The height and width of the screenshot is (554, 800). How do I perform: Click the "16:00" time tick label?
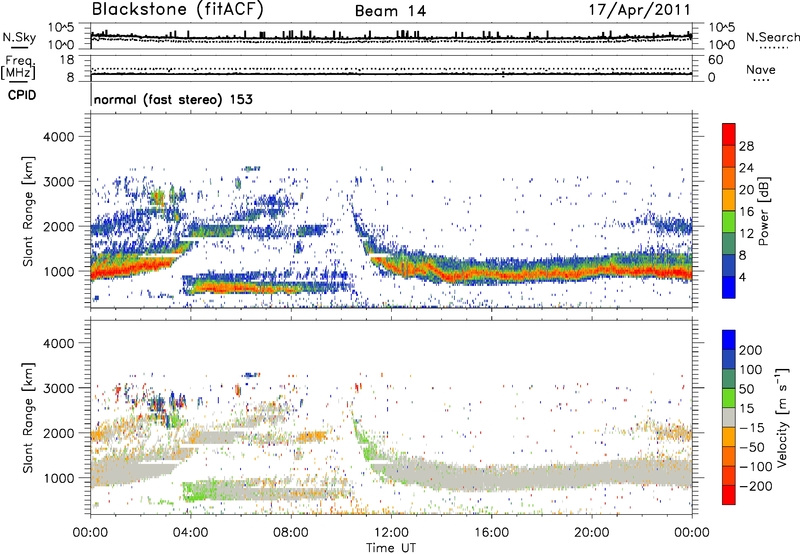(x=491, y=533)
